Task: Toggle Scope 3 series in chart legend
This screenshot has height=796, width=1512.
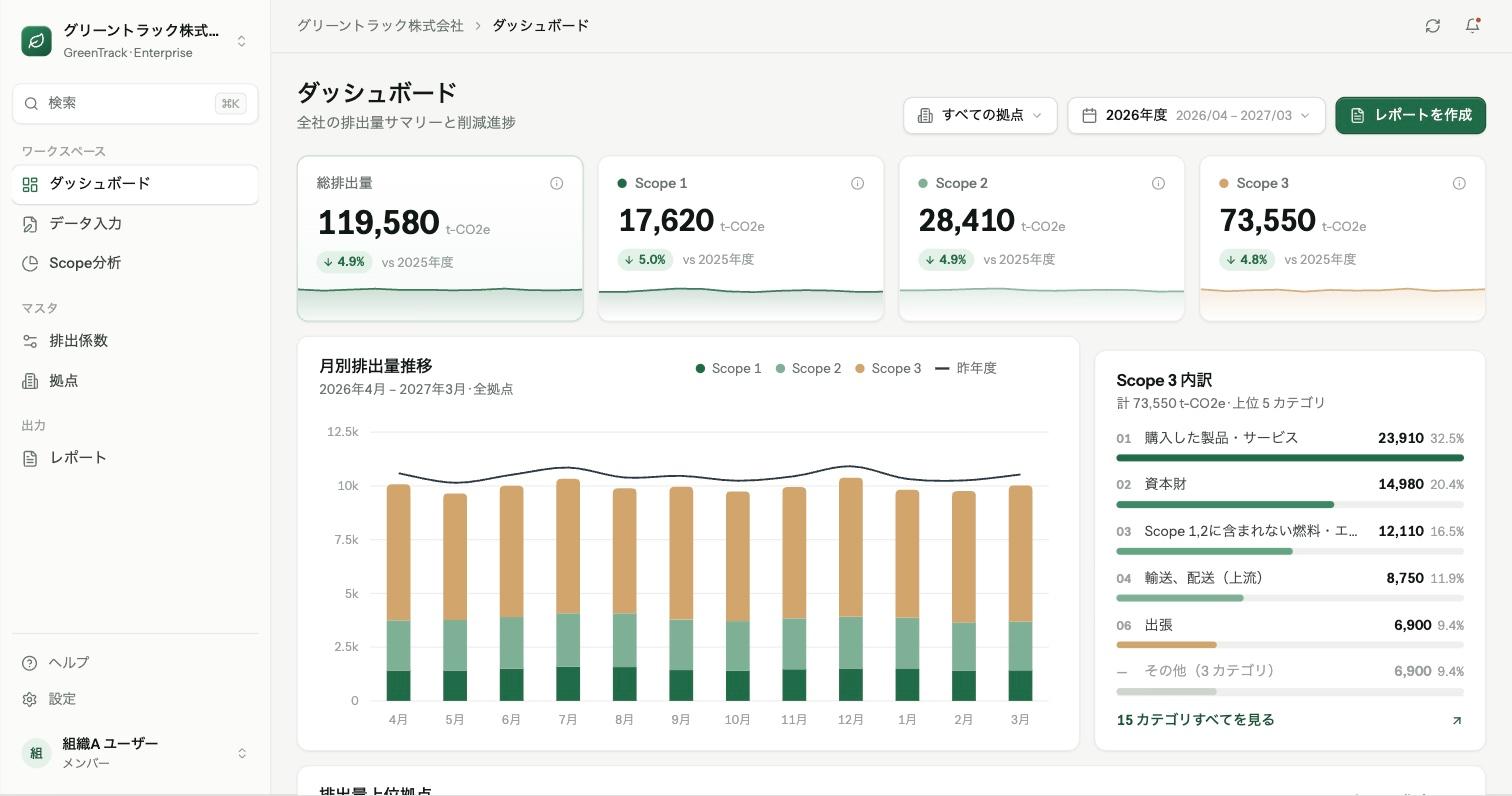Action: point(889,368)
